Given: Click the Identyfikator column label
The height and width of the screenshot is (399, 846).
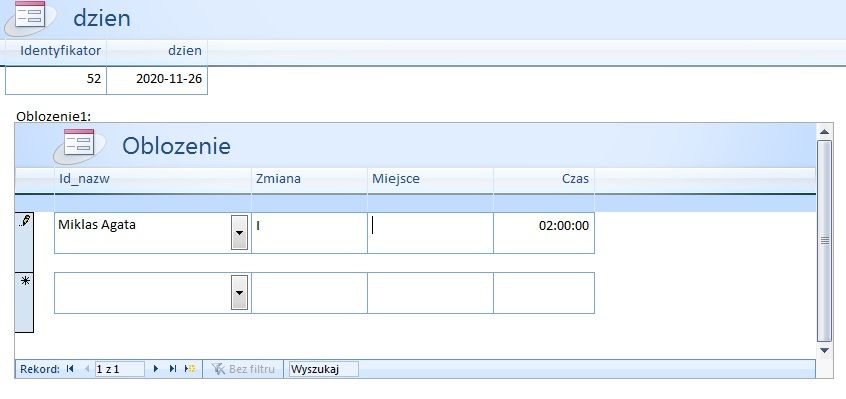Looking at the screenshot, I should pyautogui.click(x=60, y=51).
